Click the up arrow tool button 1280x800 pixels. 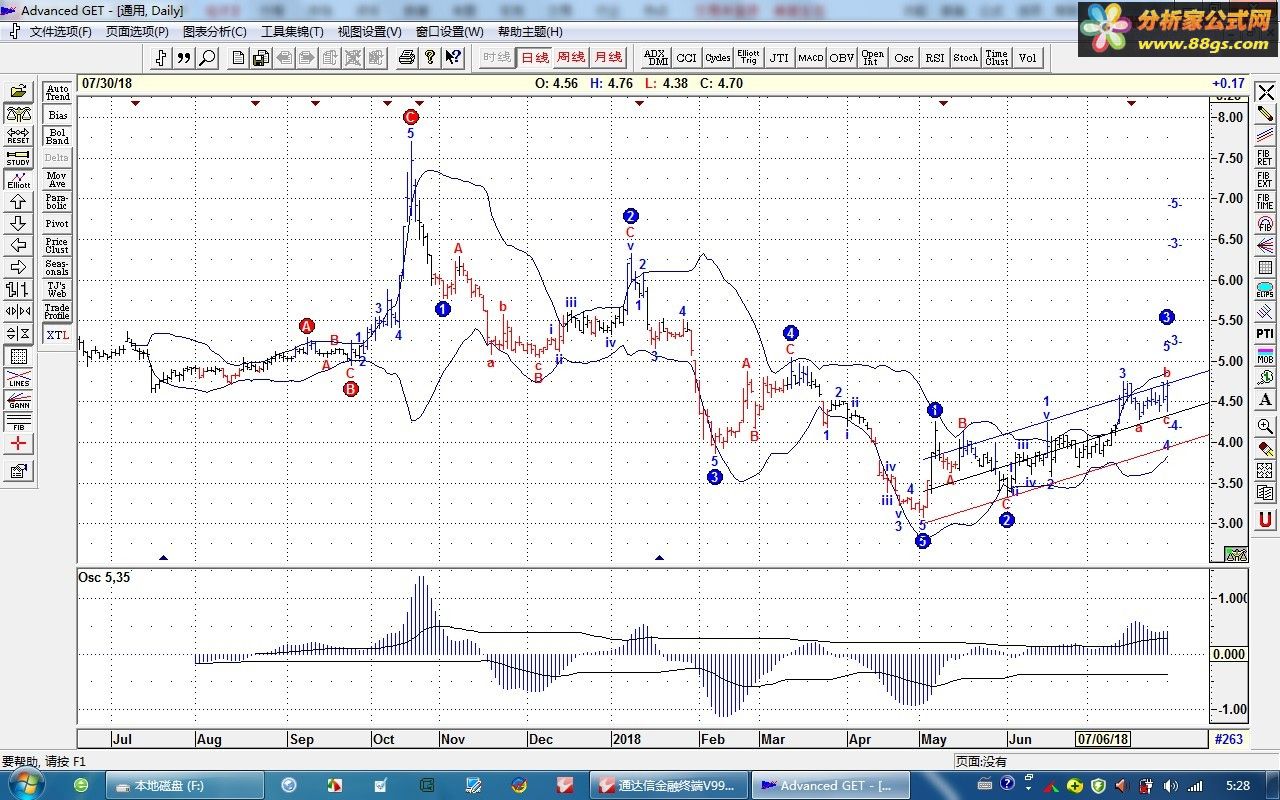18,201
